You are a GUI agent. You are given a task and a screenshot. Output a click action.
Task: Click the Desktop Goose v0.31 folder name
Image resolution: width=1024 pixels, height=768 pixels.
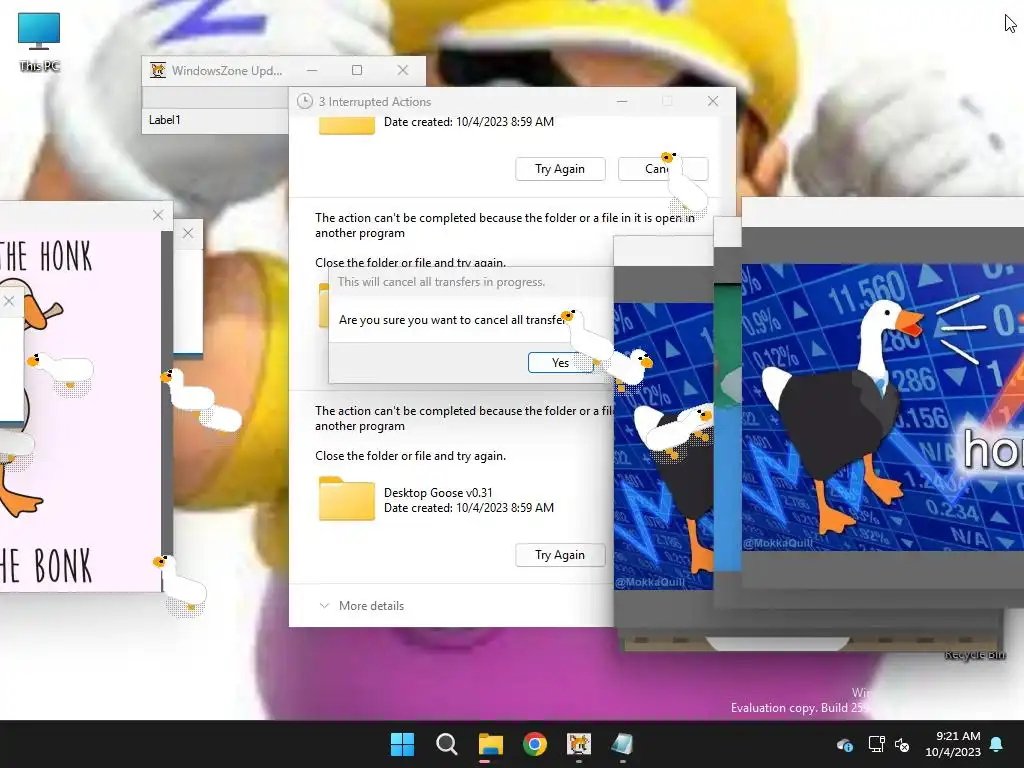[438, 492]
